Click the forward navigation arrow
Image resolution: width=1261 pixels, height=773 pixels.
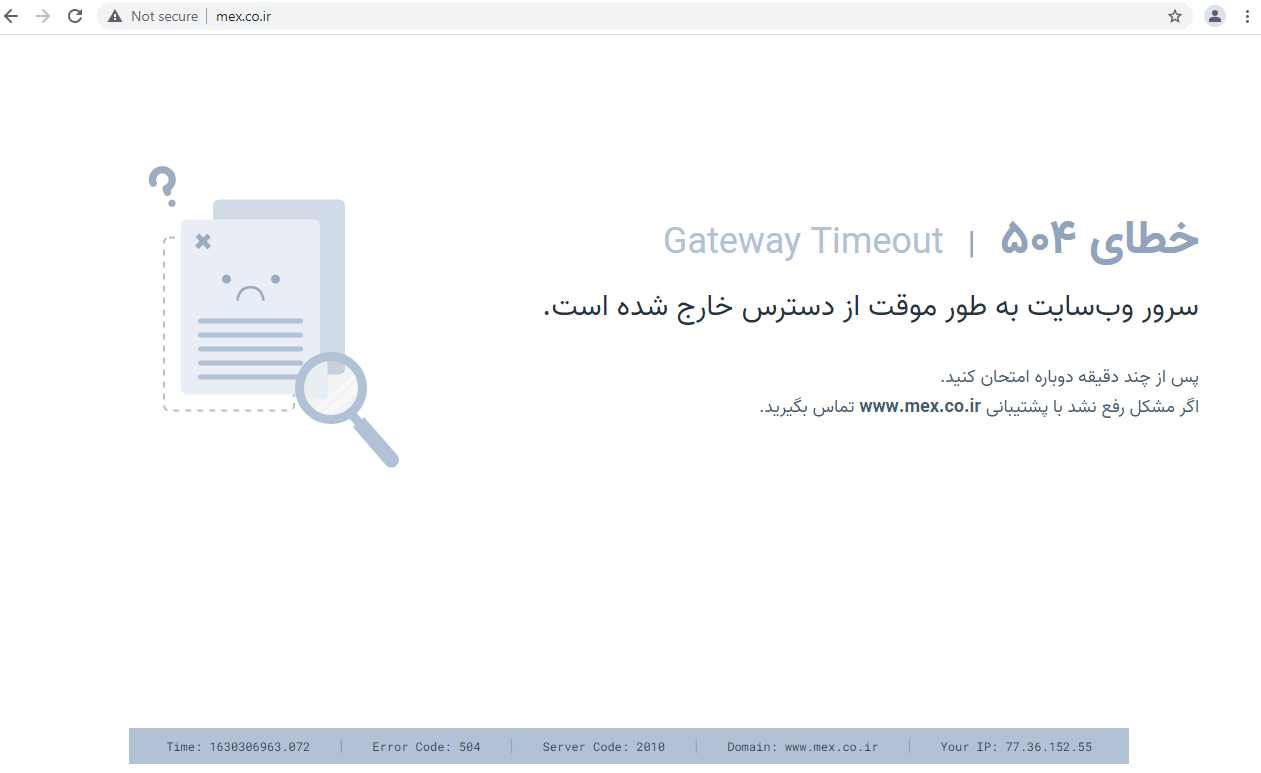coord(46,16)
